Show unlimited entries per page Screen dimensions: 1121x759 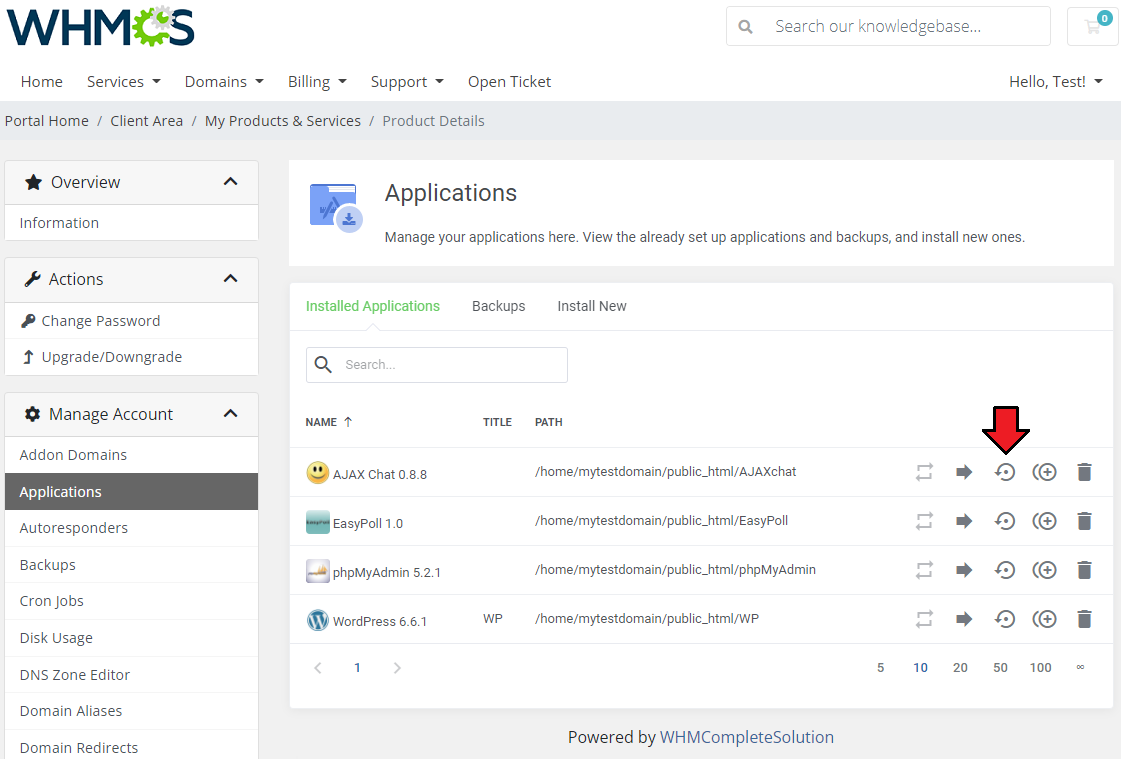(1080, 667)
